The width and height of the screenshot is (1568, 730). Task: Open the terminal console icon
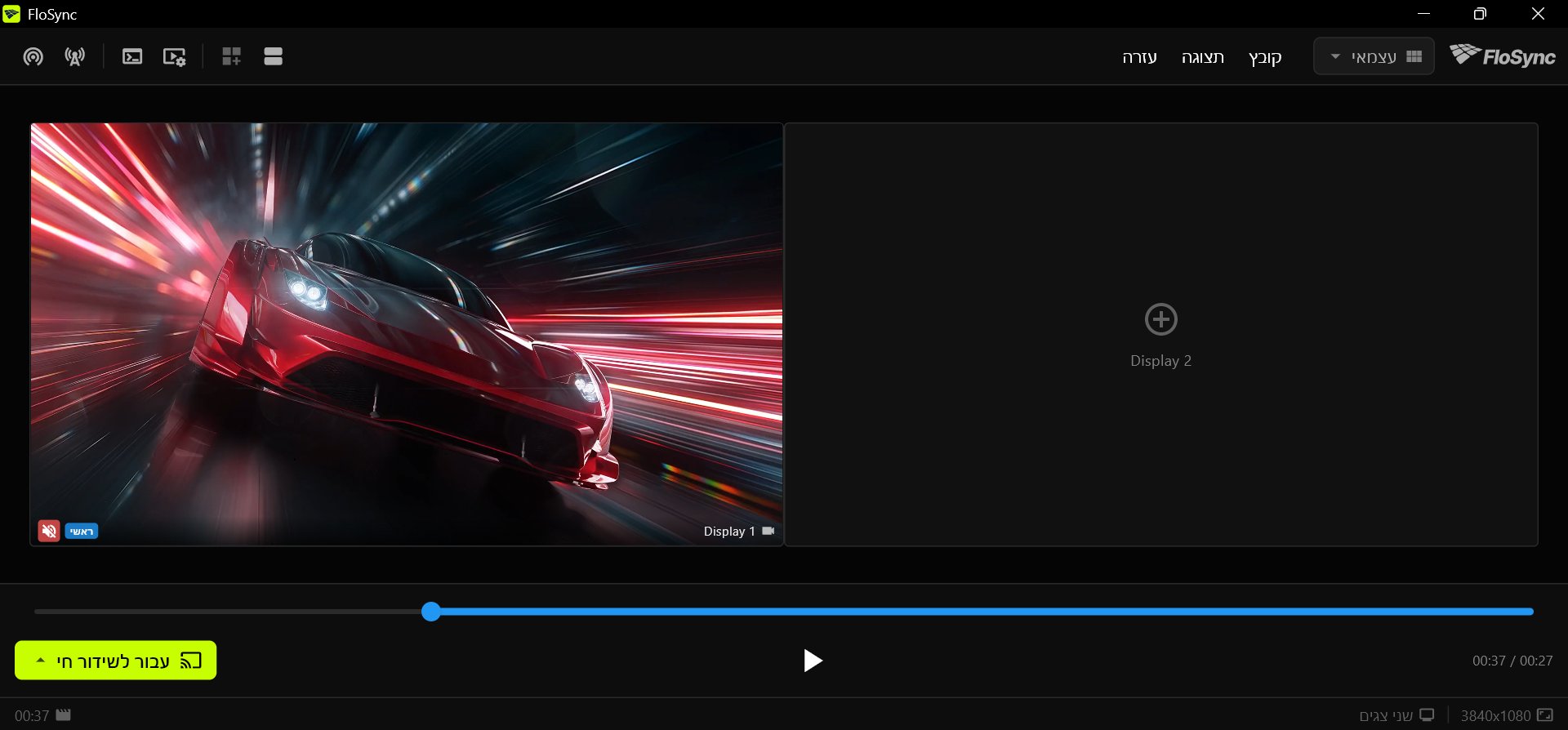(x=132, y=56)
